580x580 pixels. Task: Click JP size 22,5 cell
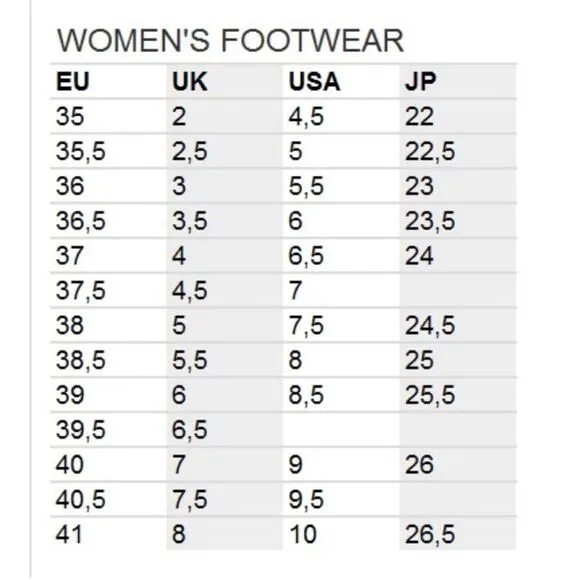[x=458, y=151]
